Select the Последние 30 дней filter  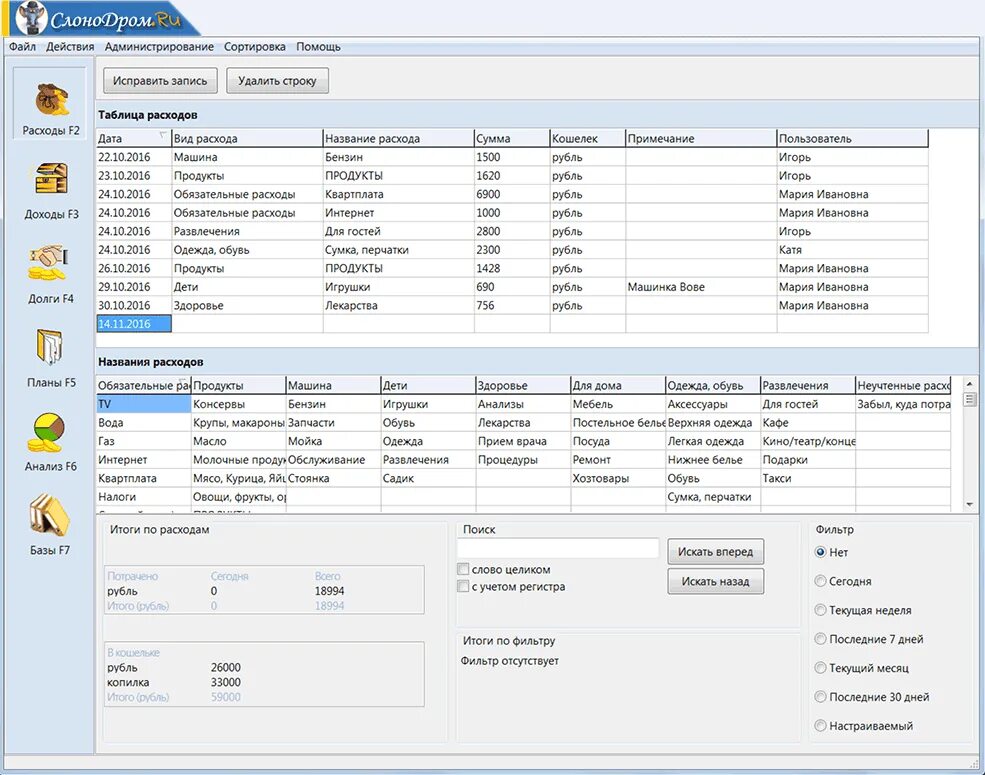(x=820, y=696)
